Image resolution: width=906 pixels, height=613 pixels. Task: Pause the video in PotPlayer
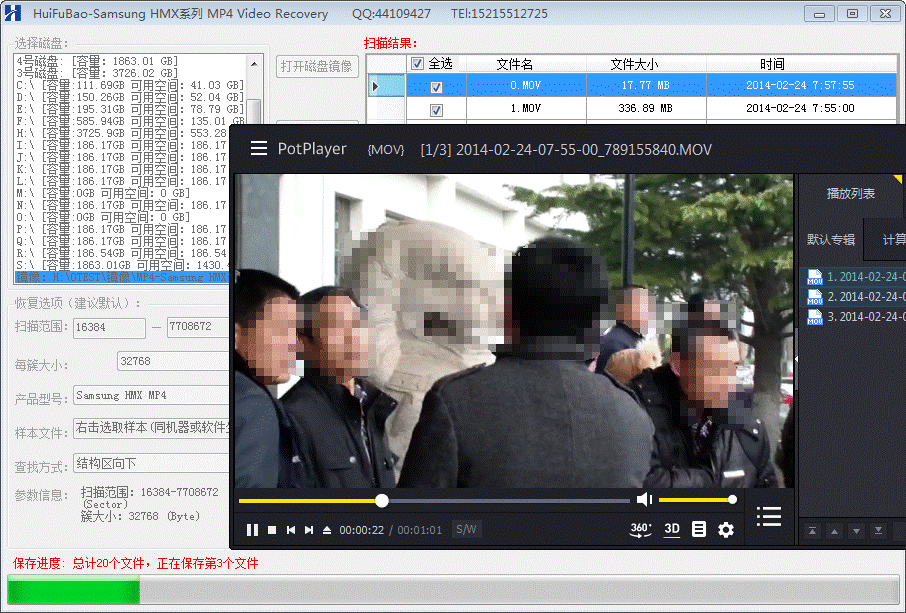252,530
